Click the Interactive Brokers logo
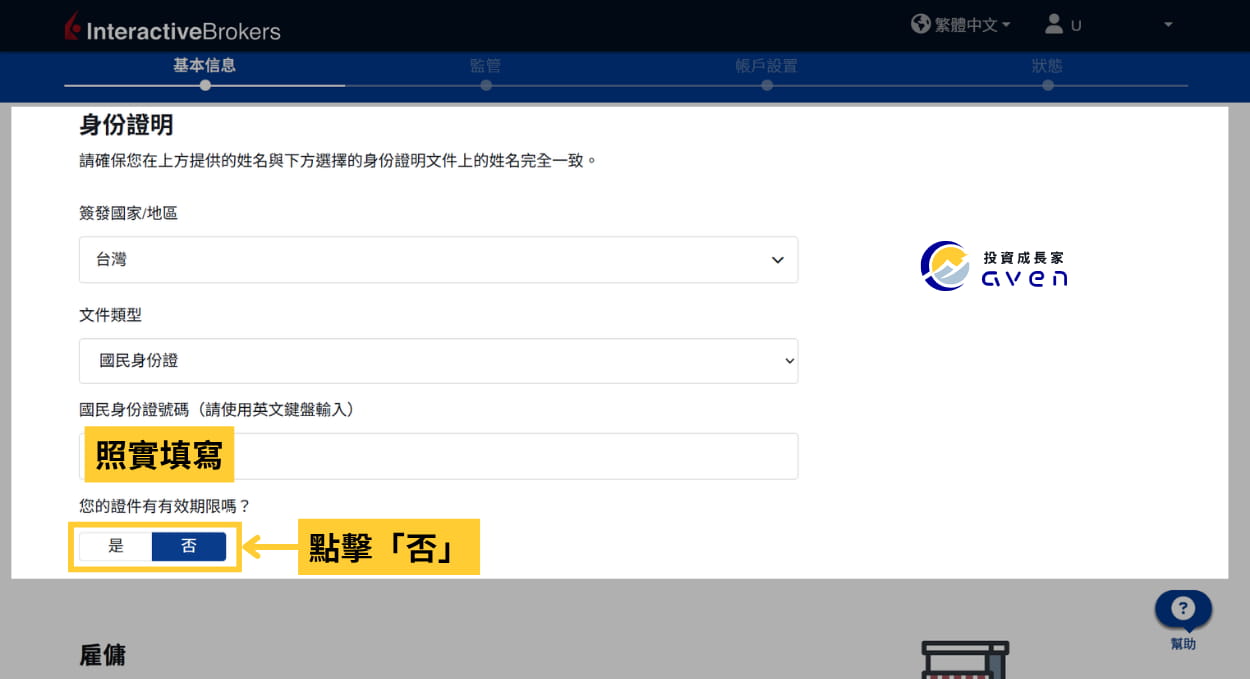 pyautogui.click(x=171, y=29)
